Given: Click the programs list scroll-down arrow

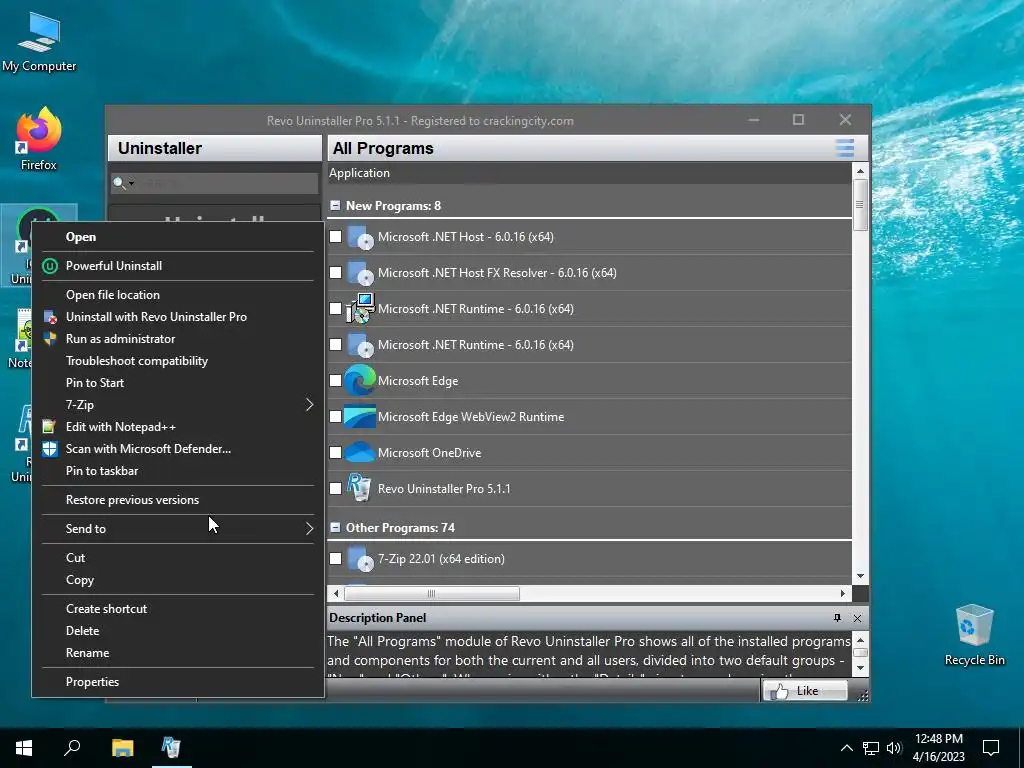Looking at the screenshot, I should coord(860,576).
